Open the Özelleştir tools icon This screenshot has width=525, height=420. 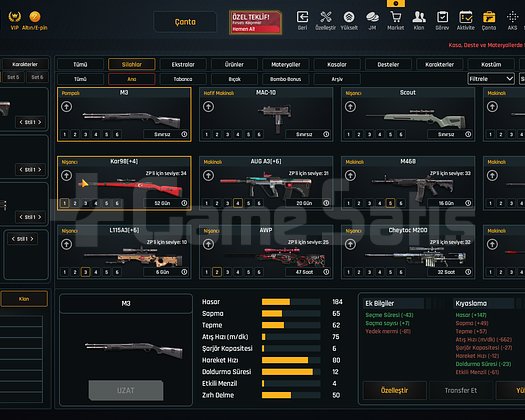tap(325, 17)
